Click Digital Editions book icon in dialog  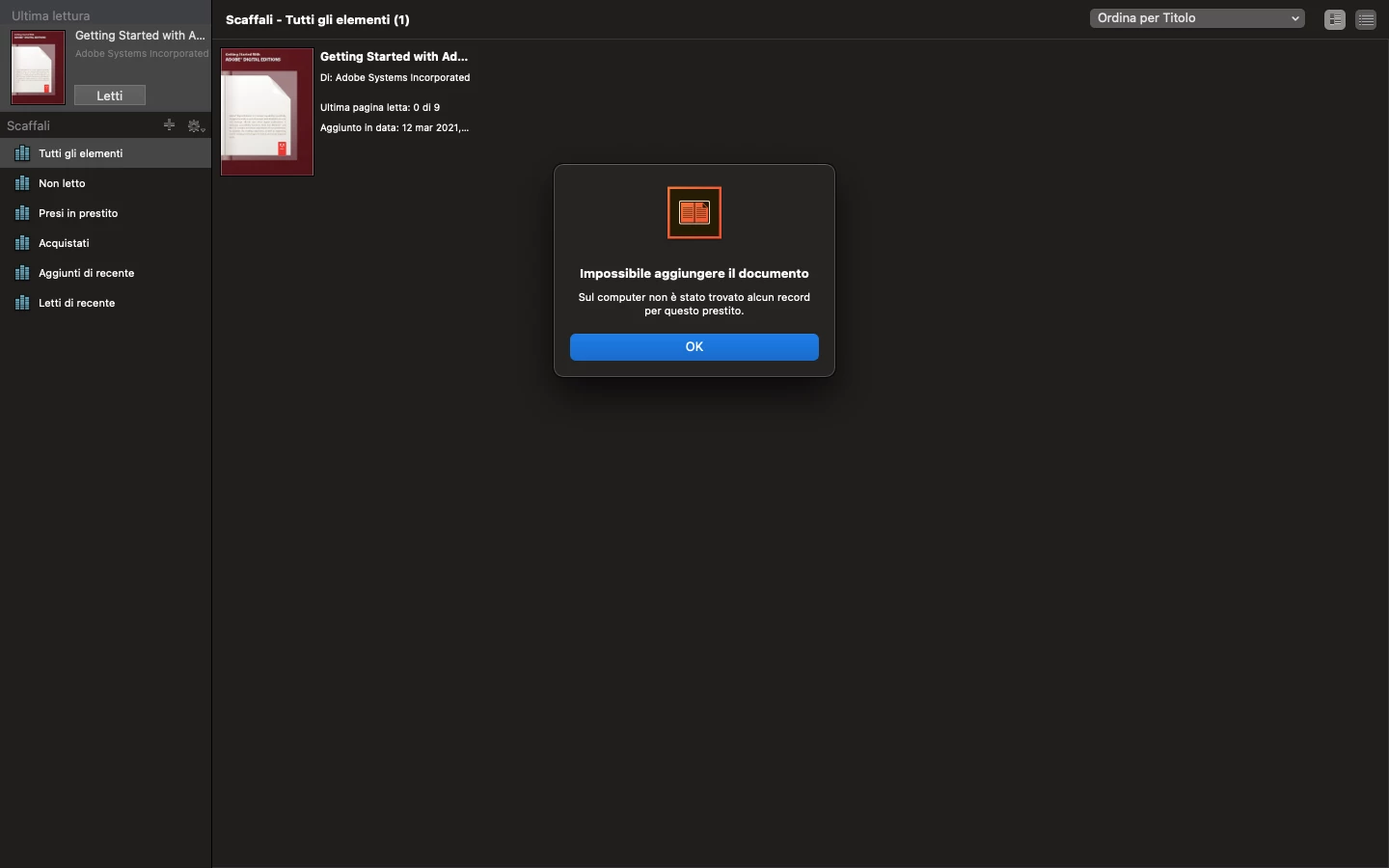point(694,212)
